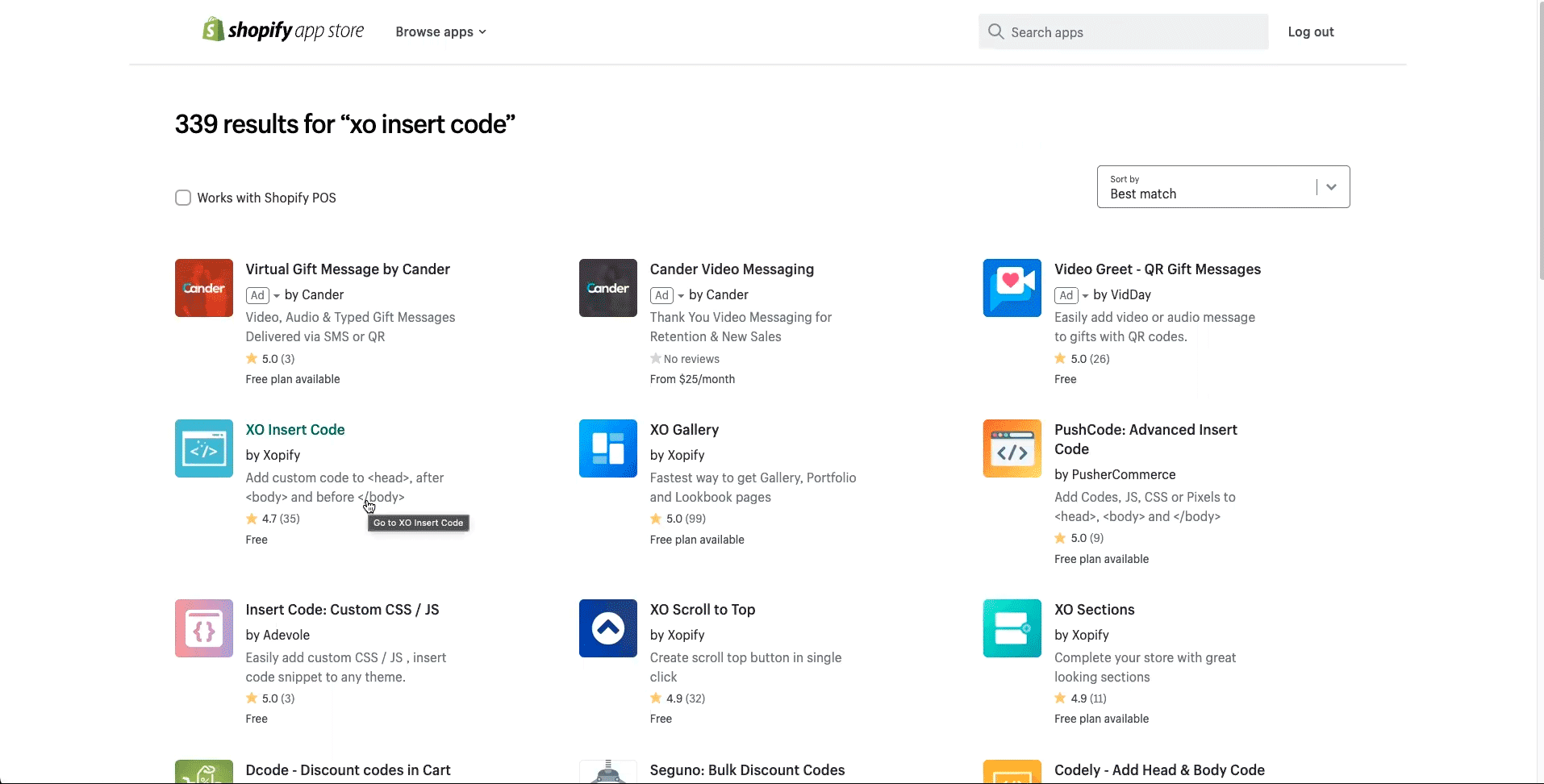Open the Sort by Best match dropdown
The image size is (1544, 784).
pos(1223,186)
